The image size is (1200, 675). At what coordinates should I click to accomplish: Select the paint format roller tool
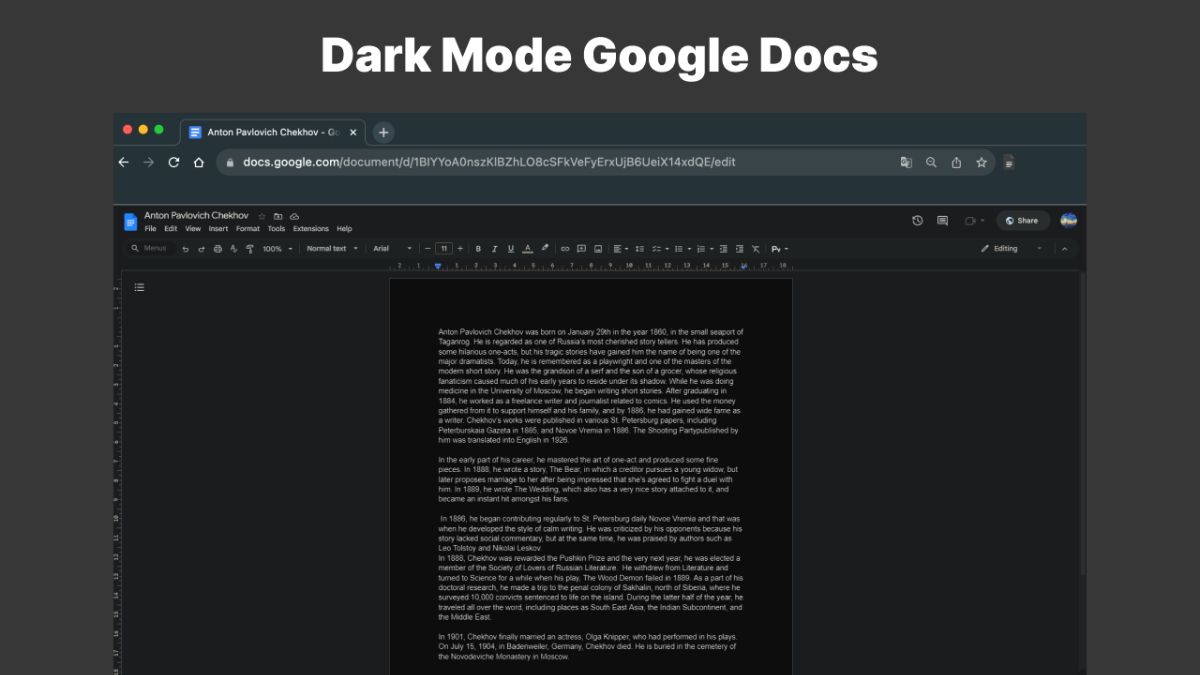(250, 249)
